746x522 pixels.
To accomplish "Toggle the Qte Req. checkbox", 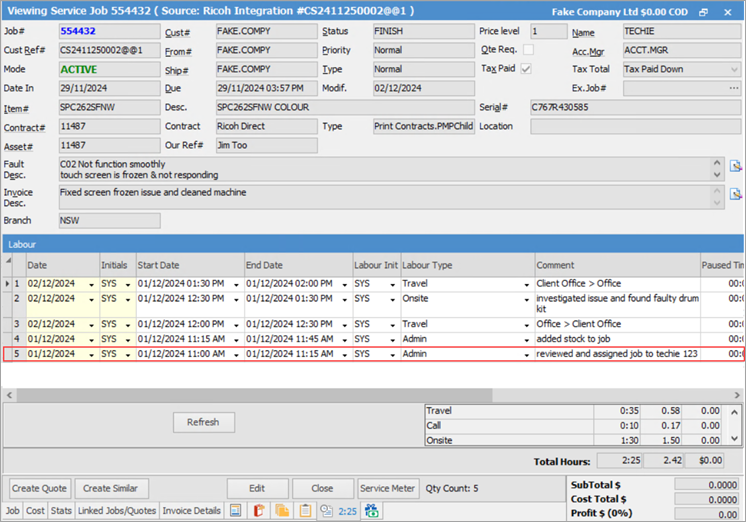I will coord(527,50).
